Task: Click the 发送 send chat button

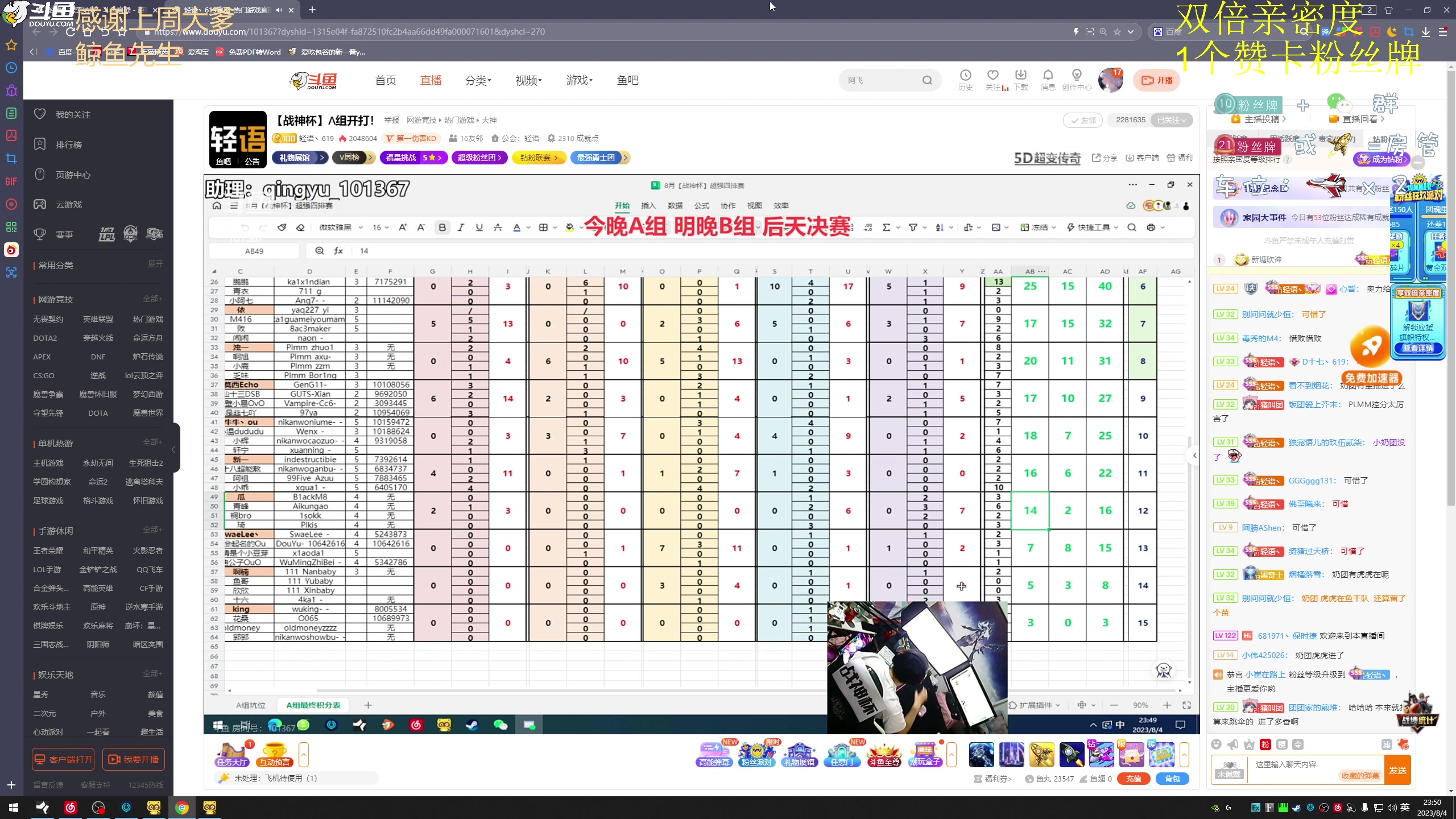Action: tap(1397, 770)
